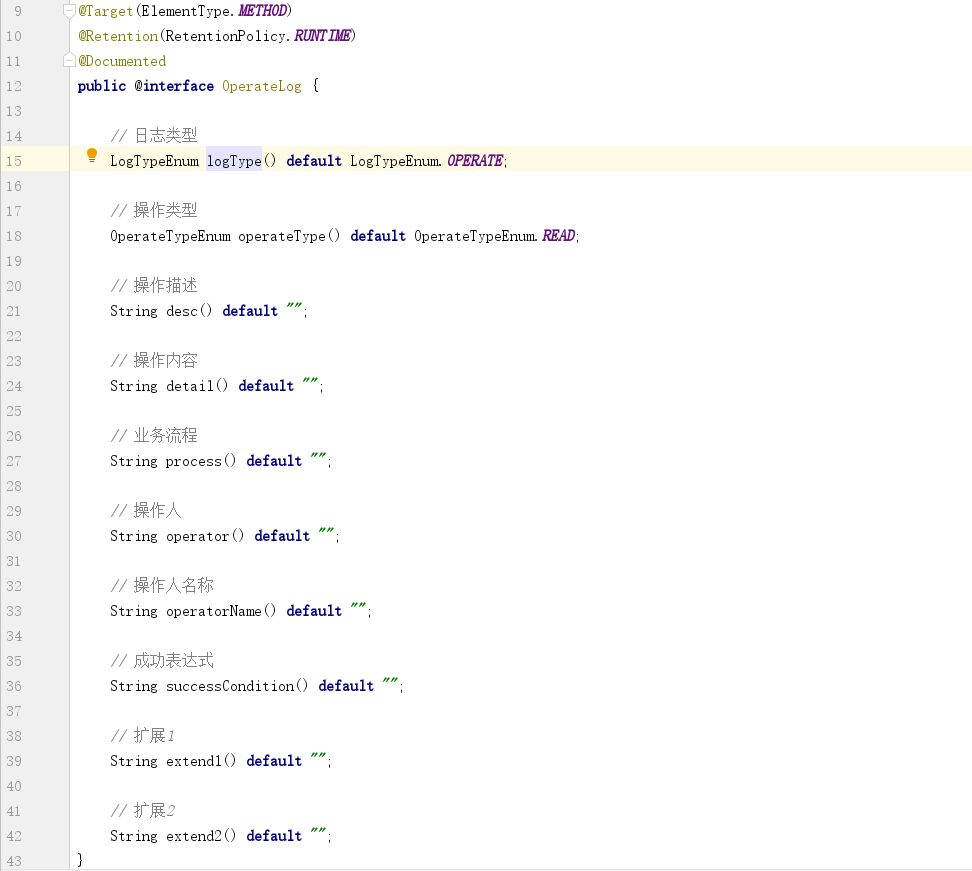Click the @Retention annotation
This screenshot has height=871, width=972.
(x=118, y=36)
